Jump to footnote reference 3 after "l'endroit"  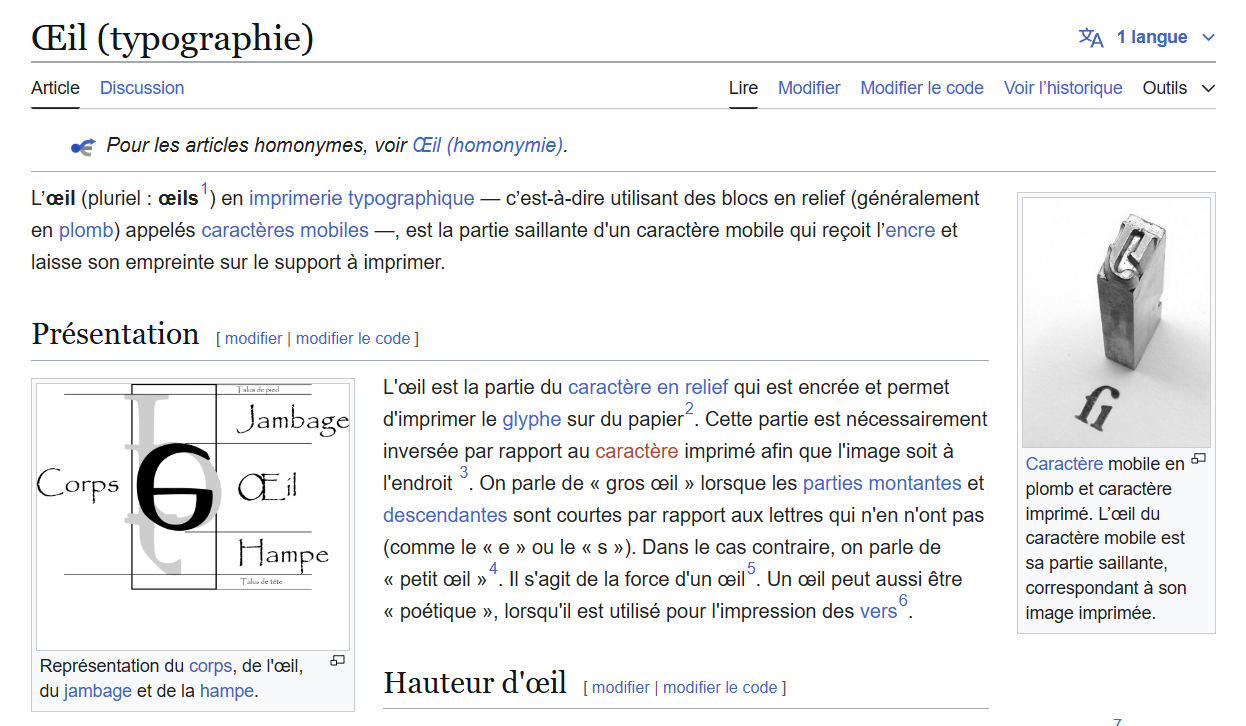[463, 473]
